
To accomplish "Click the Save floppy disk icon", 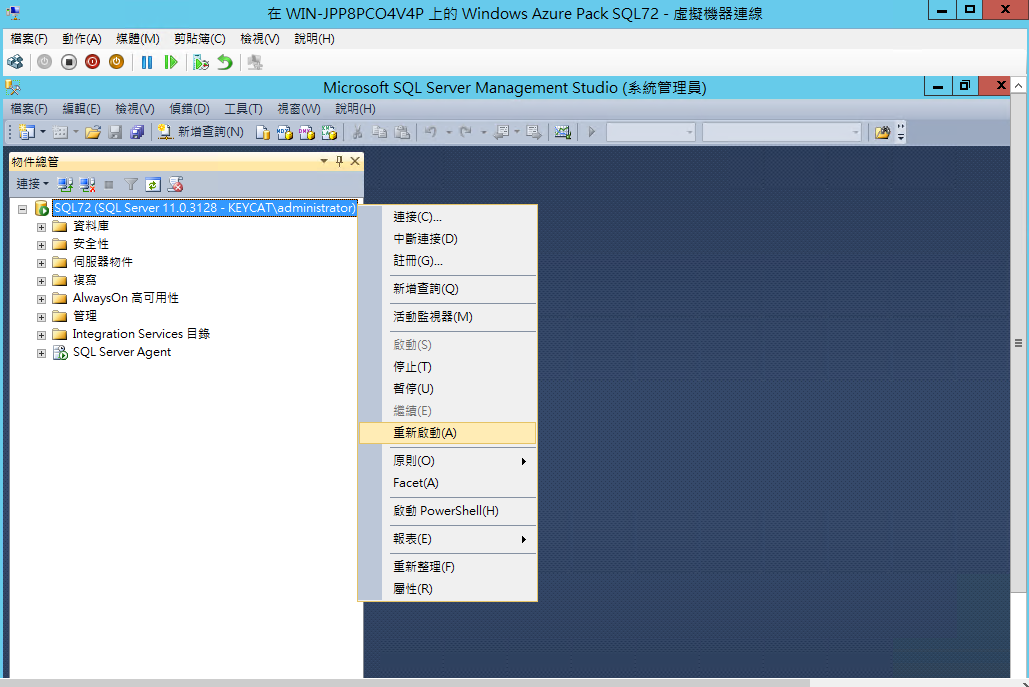I will [x=115, y=133].
